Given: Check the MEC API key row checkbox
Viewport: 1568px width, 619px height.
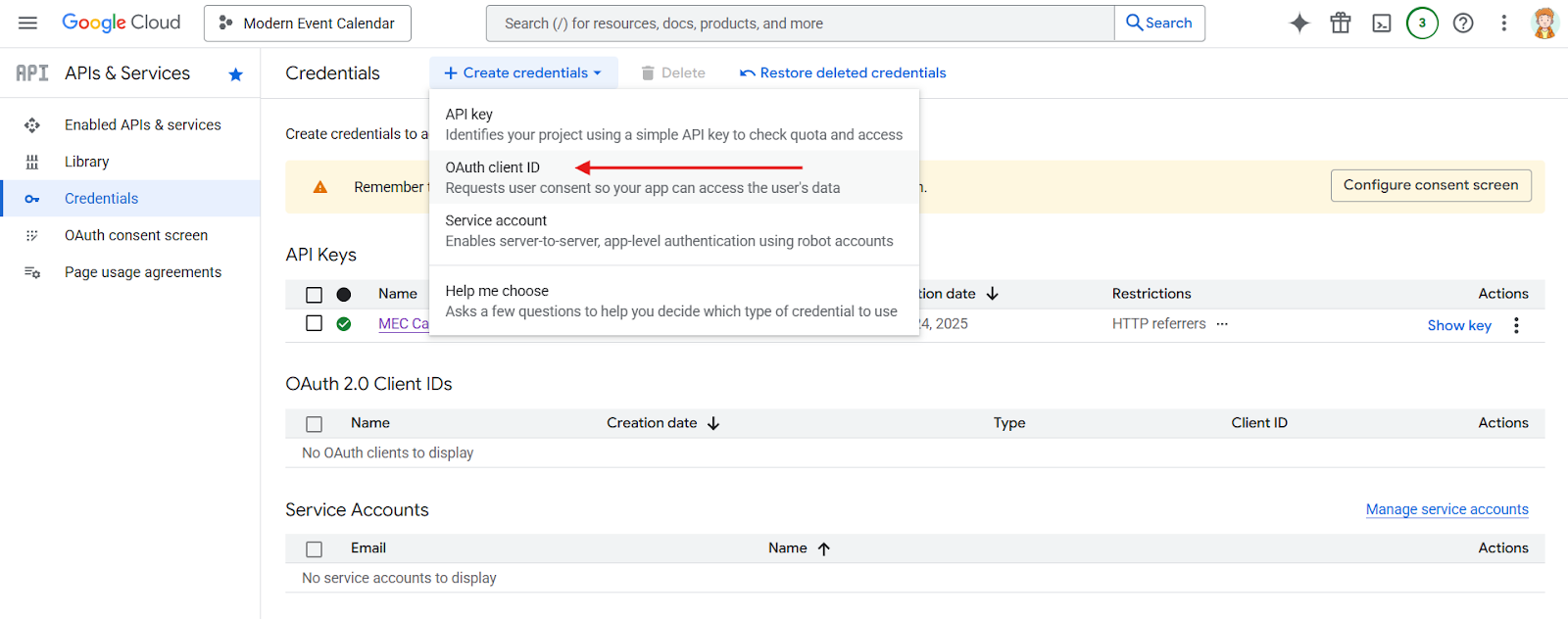Looking at the screenshot, I should 314,323.
